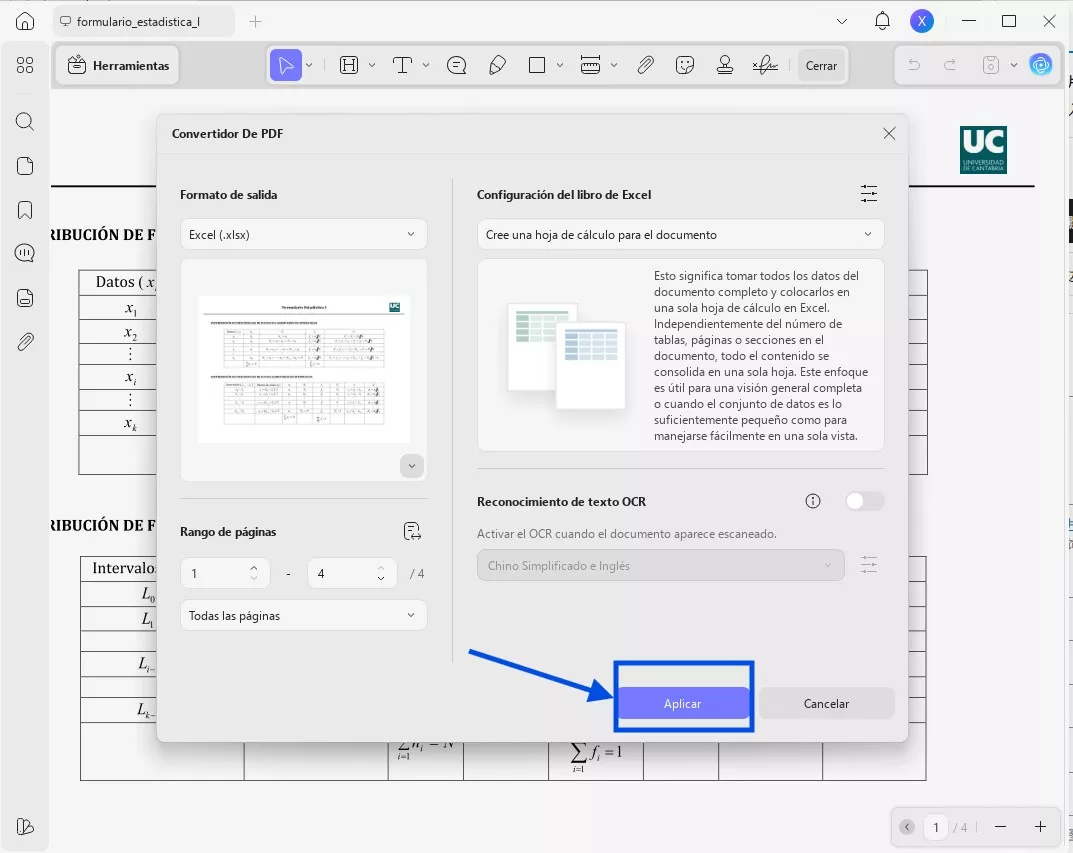Image resolution: width=1073 pixels, height=853 pixels.
Task: Zoom out with minus button
Action: pos(1000,827)
